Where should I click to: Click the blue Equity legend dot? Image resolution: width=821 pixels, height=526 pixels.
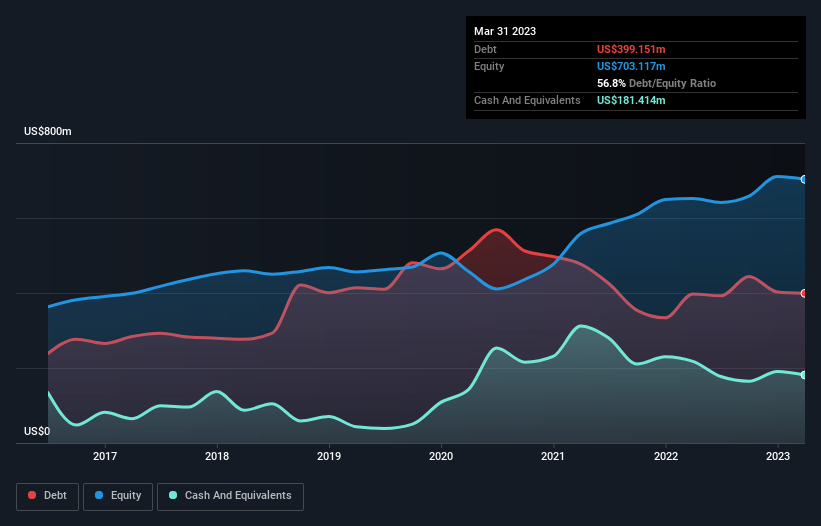99,495
